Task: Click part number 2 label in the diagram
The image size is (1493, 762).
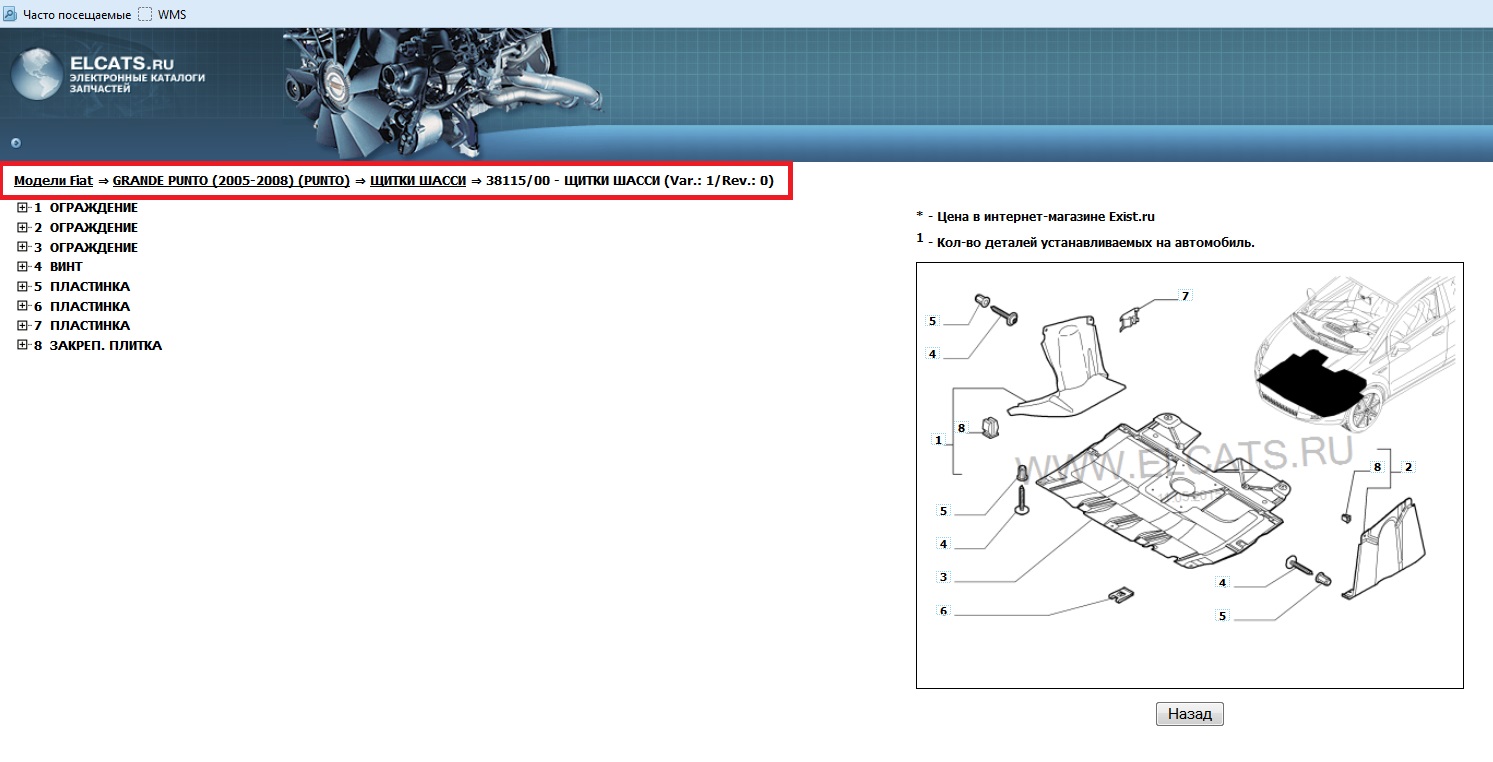Action: pyautogui.click(x=1408, y=467)
